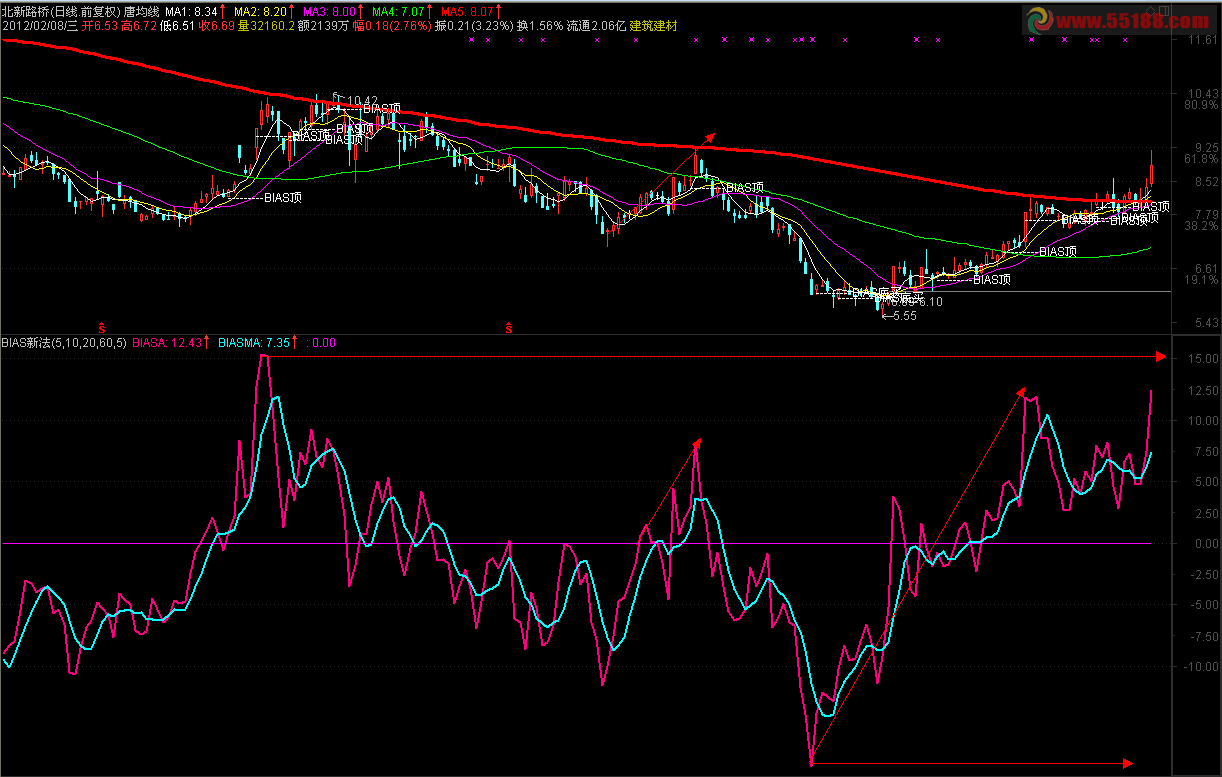Click the chart title 北新路桥(日线 前复权)

click(x=60, y=11)
